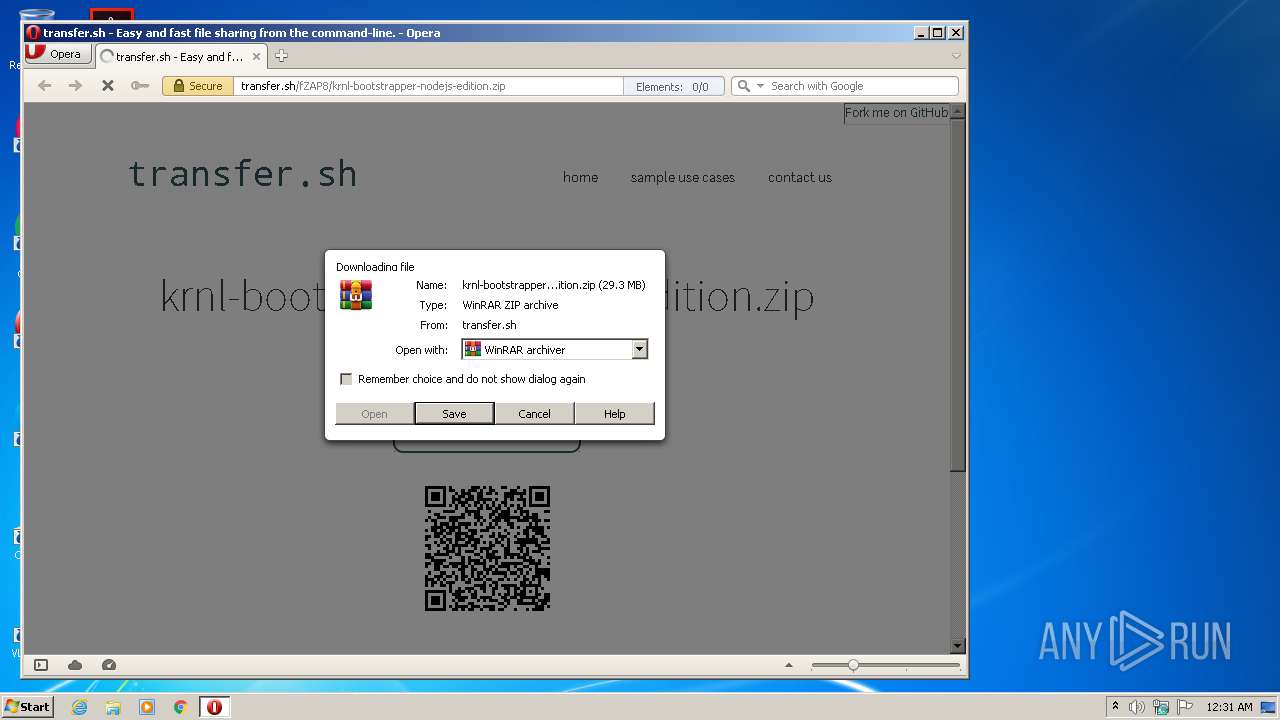Toggle Opera Turbo speedometer icon
1280x720 pixels.
(x=109, y=665)
